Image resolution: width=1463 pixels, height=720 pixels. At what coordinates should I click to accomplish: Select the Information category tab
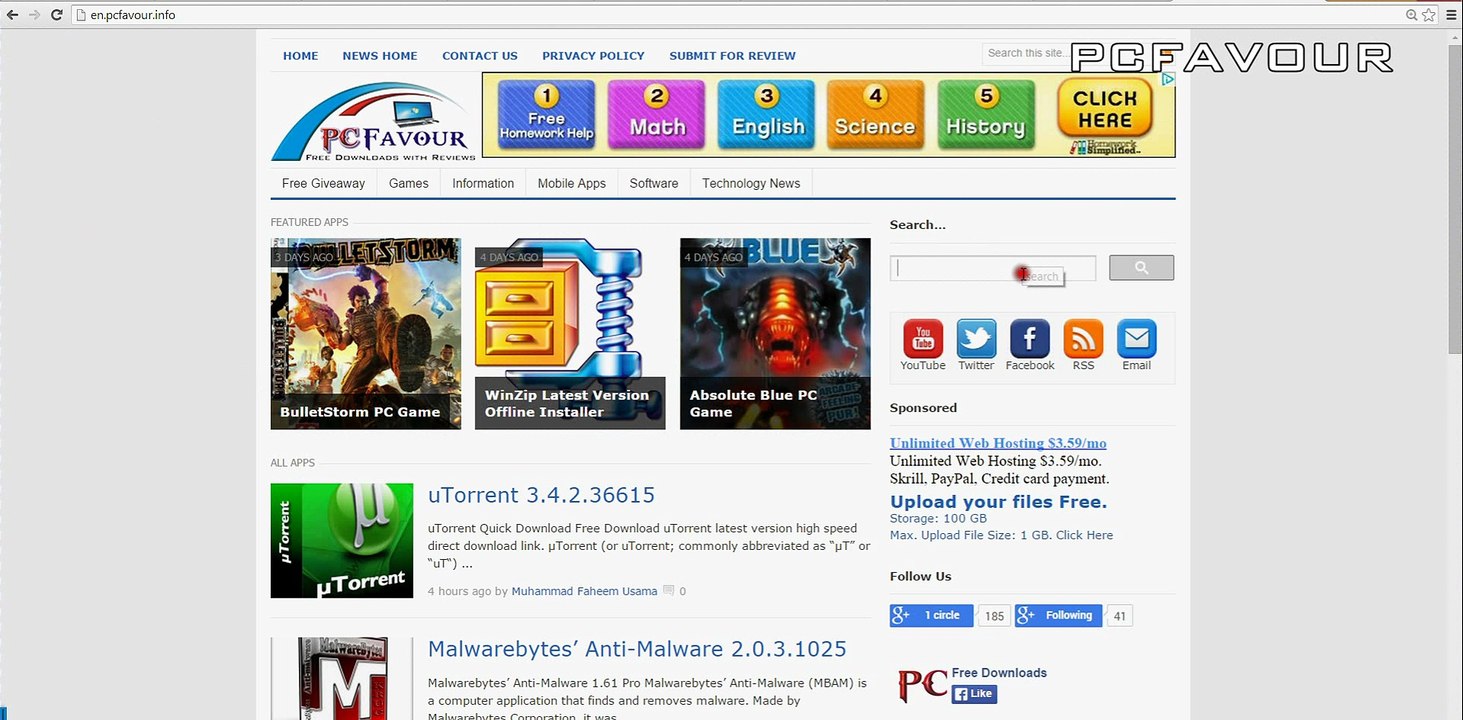[x=483, y=183]
